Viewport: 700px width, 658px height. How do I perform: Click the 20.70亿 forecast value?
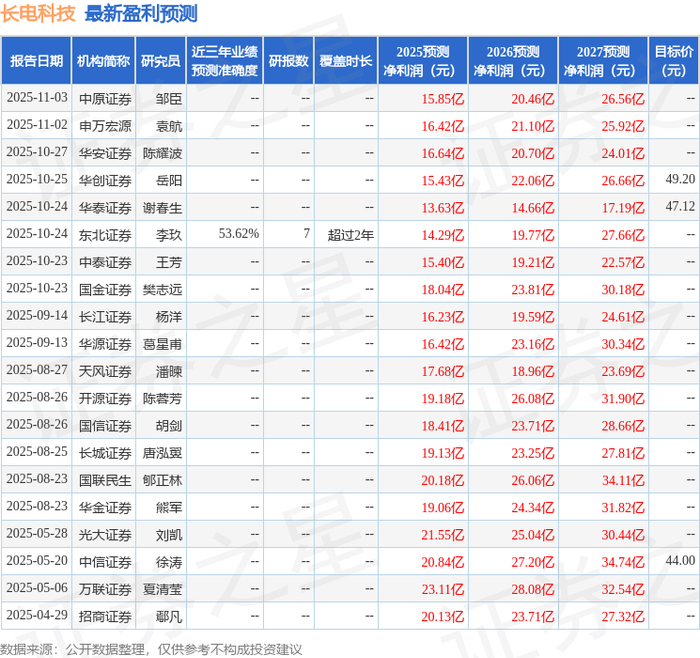[533, 153]
